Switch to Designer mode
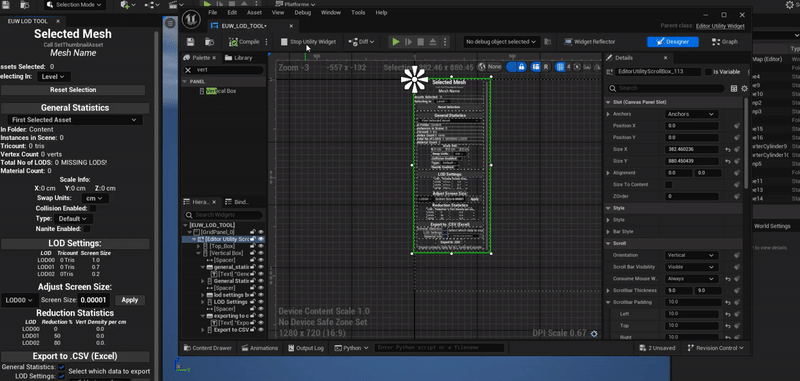 click(672, 42)
